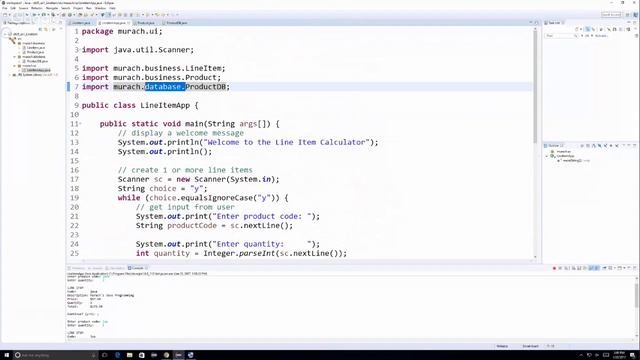Click Display Selected Console icon
This screenshot has height=360, width=640.
(x=610, y=268)
